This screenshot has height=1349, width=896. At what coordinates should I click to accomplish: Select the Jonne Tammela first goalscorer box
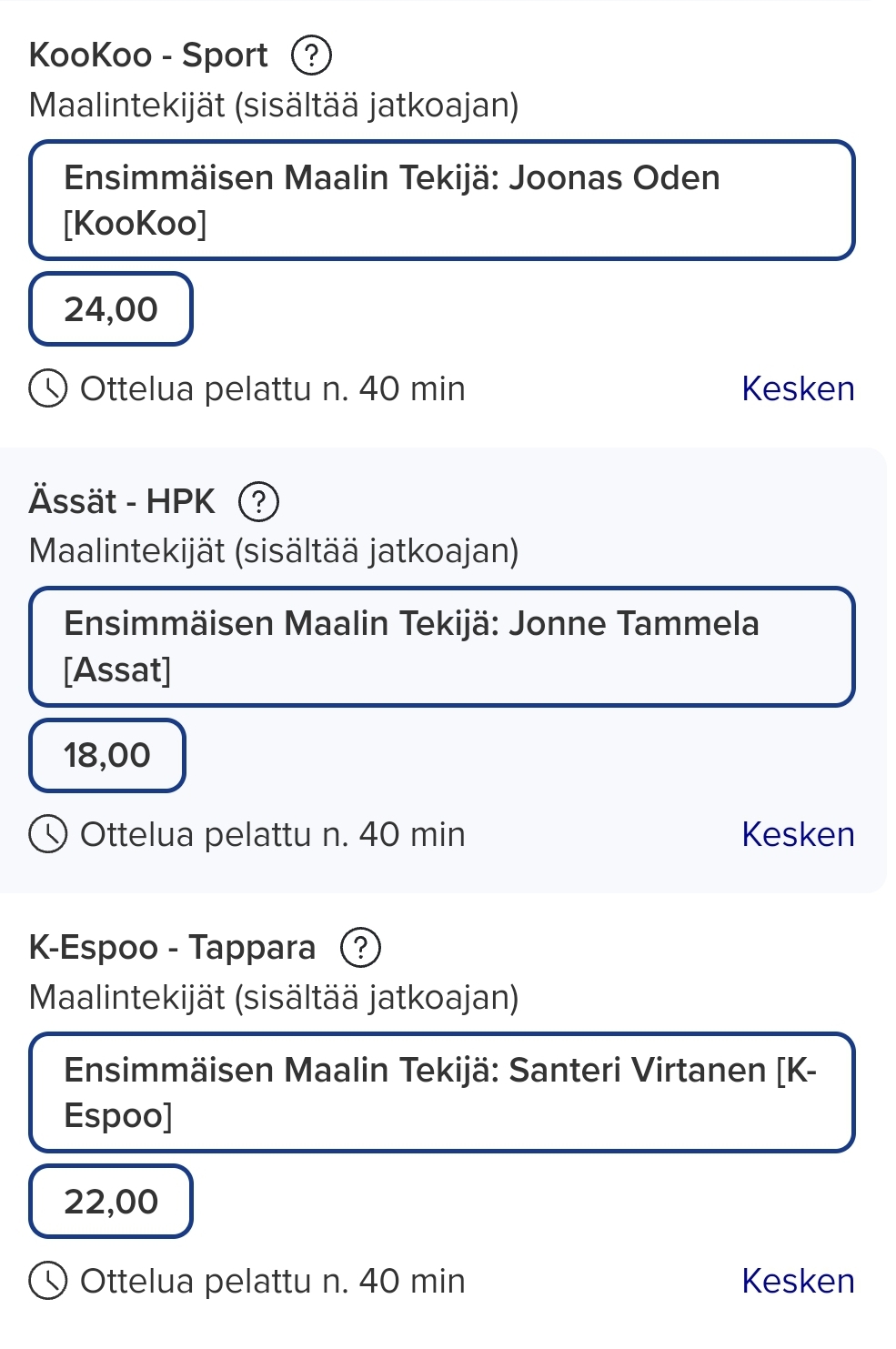442,647
